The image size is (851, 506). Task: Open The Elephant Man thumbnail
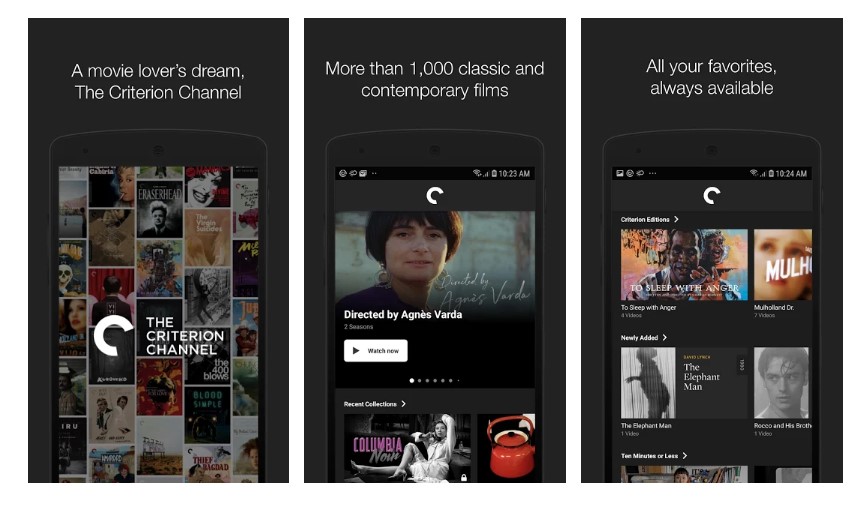tap(684, 383)
